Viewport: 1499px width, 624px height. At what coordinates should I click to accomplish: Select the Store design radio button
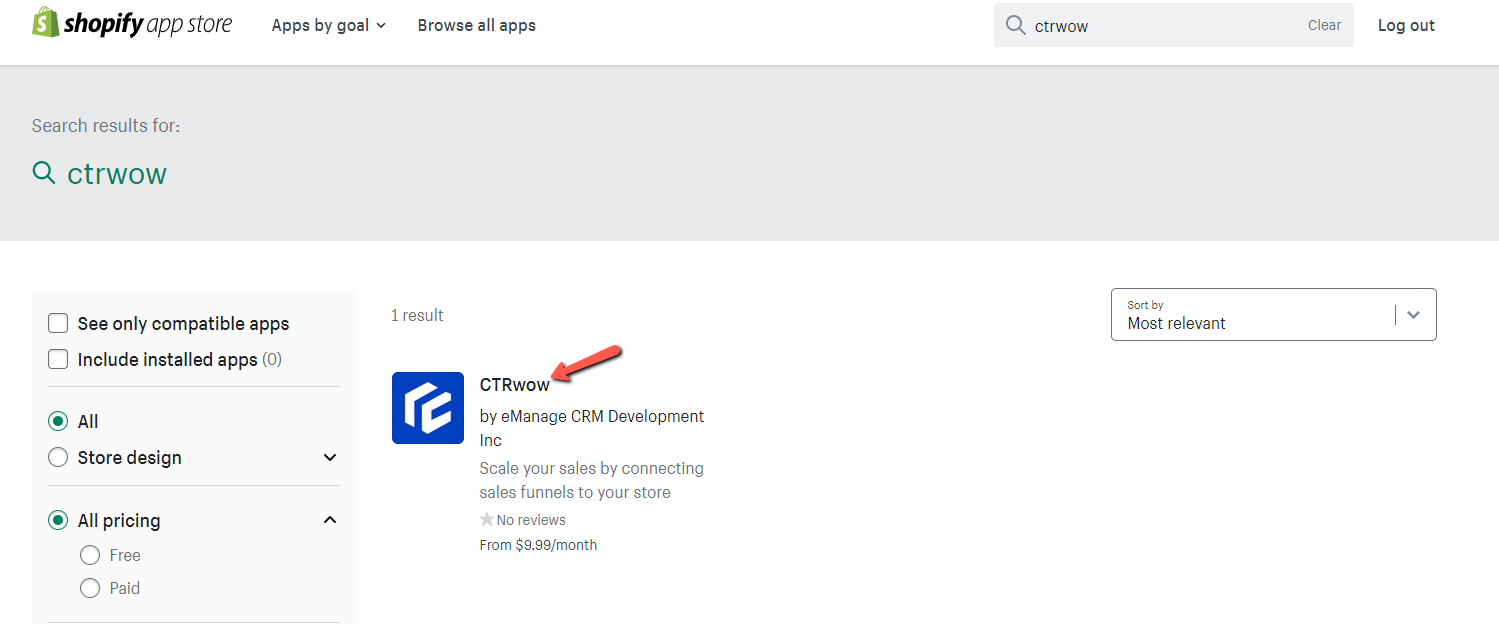58,458
